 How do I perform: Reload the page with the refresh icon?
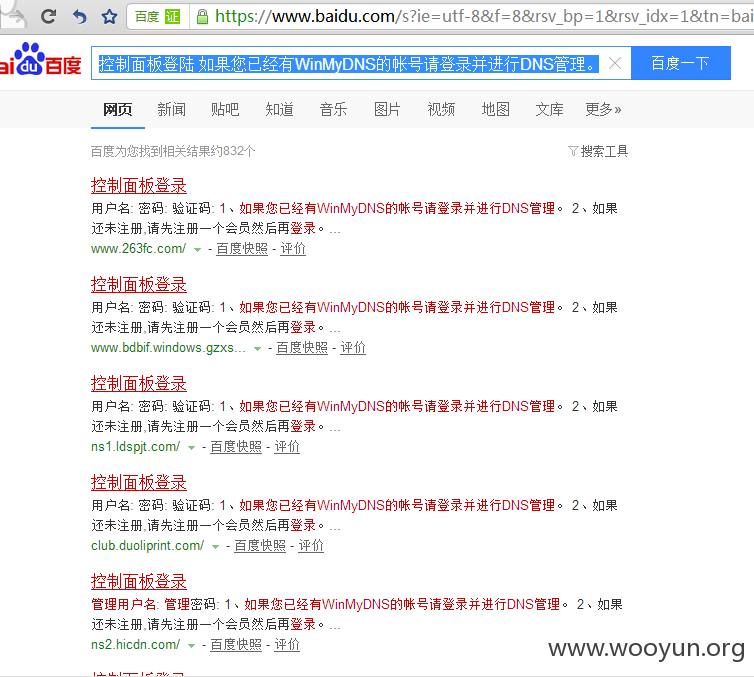pyautogui.click(x=48, y=17)
